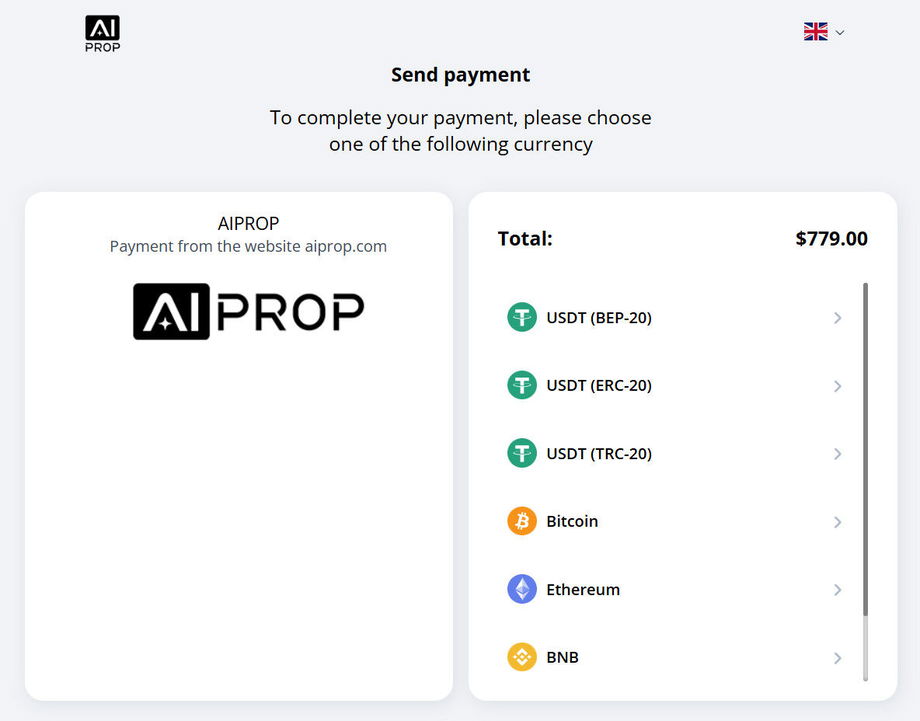920x721 pixels.
Task: Click the AI PROP logo in header
Action: coord(102,33)
